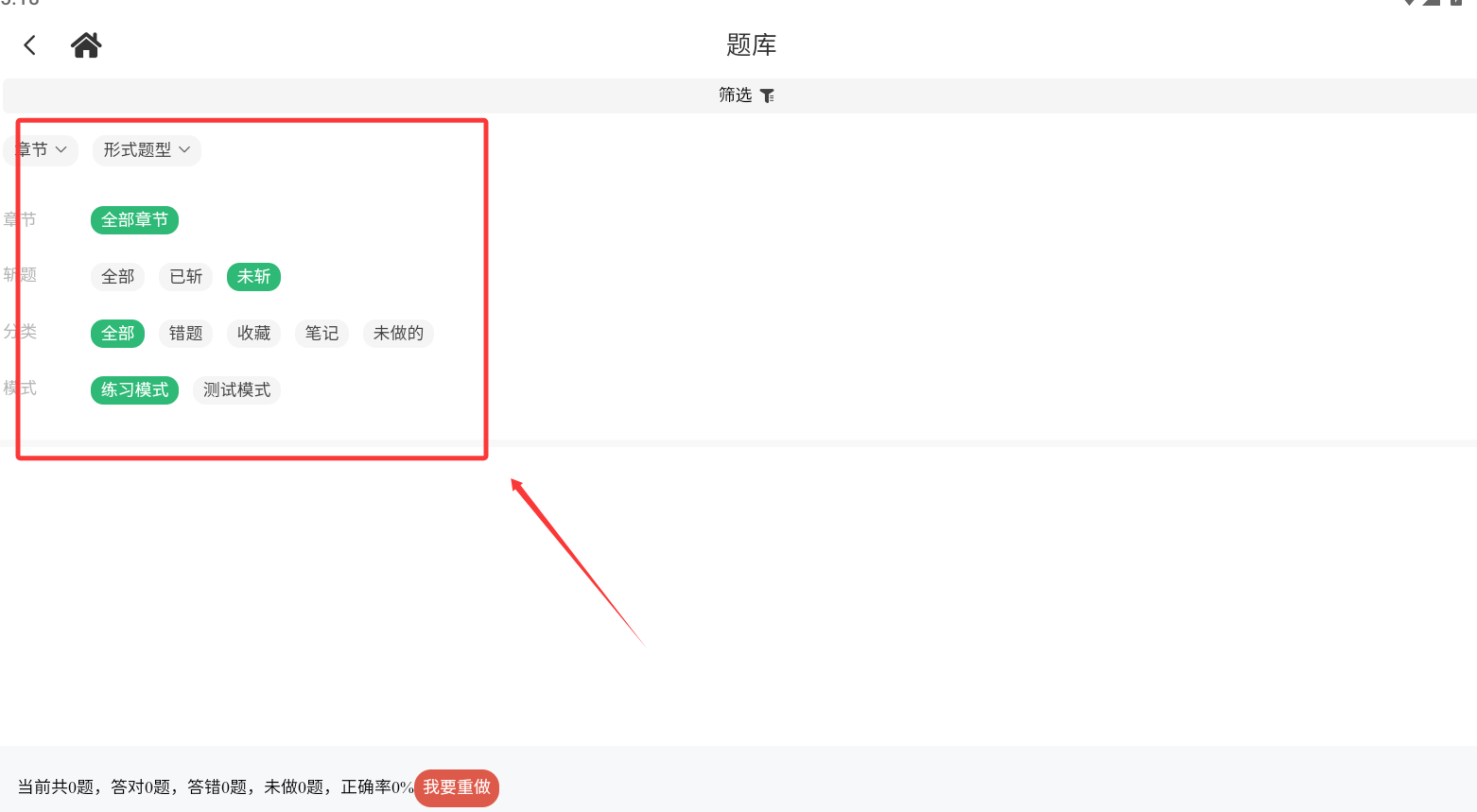
Task: Click the bottom statistics summary text
Action: (x=216, y=787)
